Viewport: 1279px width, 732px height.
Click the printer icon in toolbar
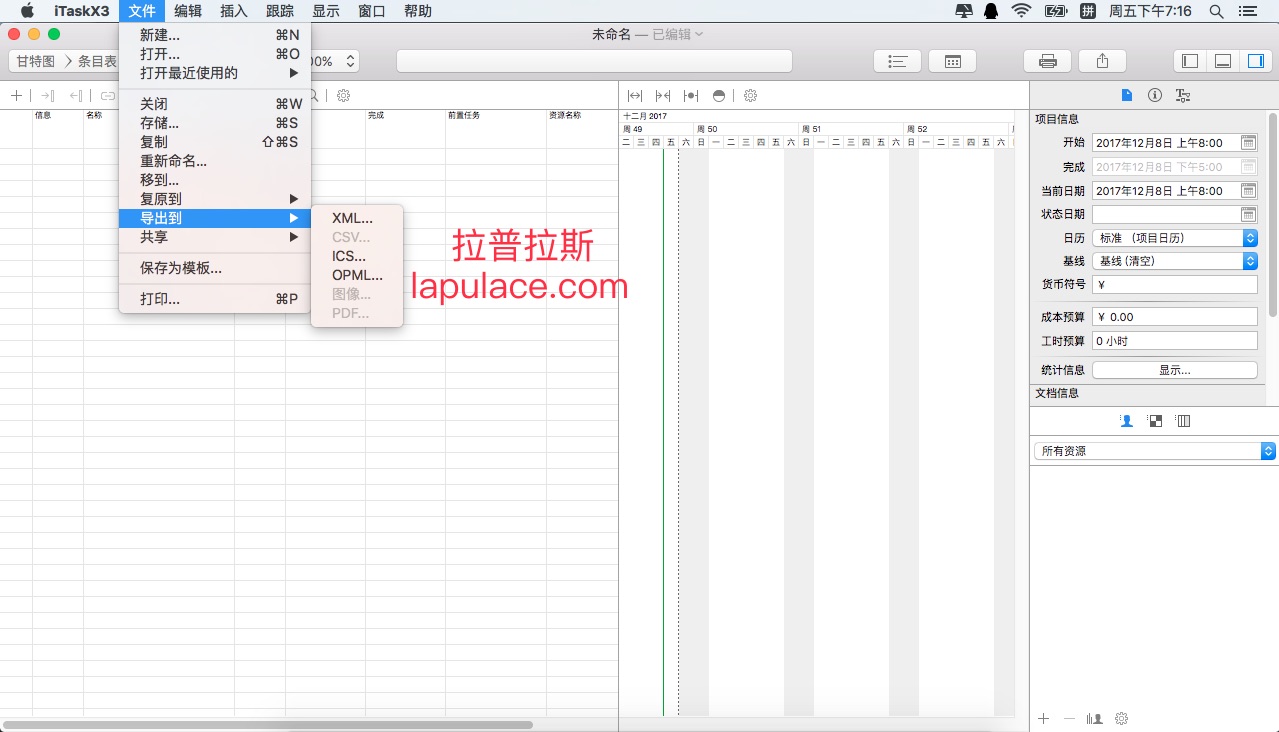pos(1047,61)
